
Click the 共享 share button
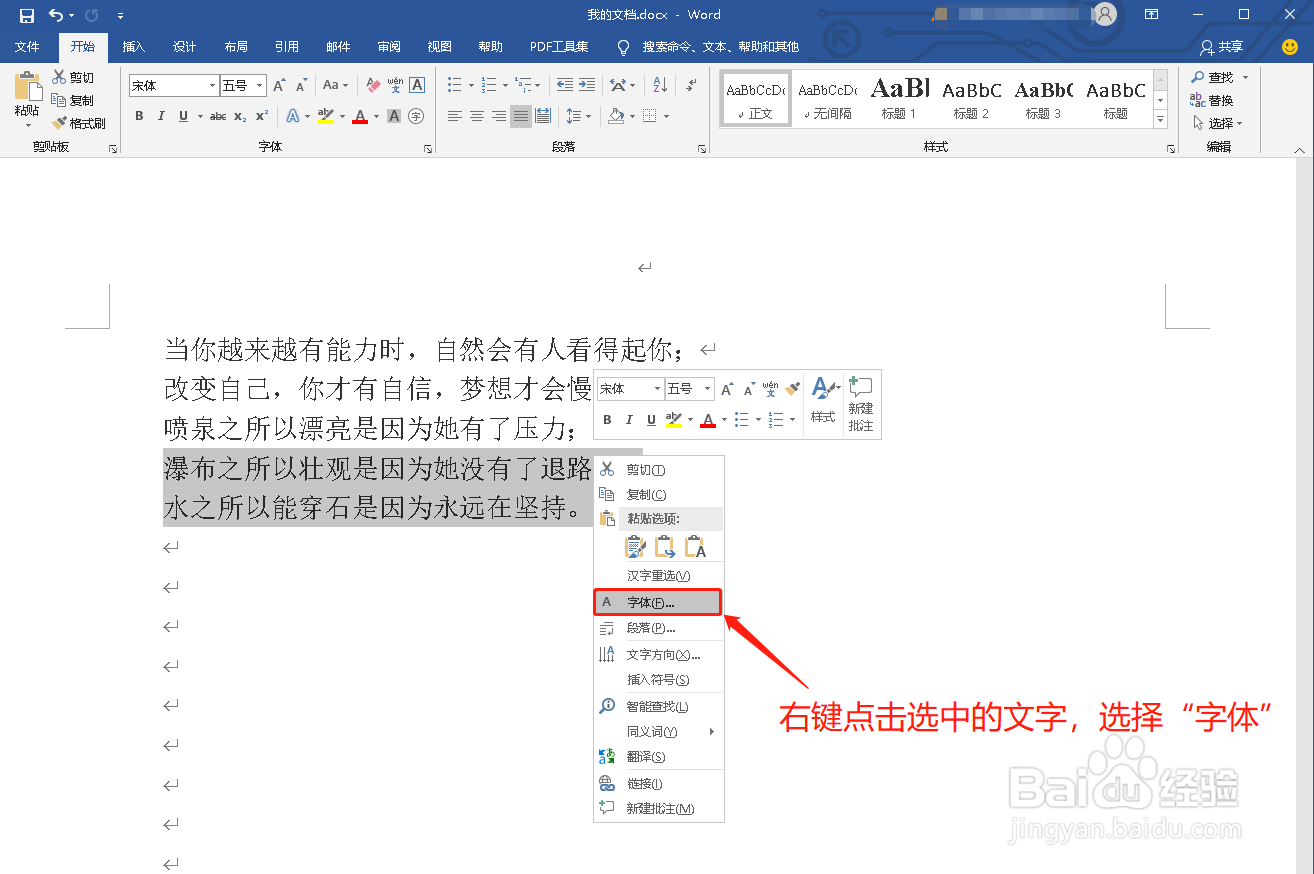pos(1222,47)
